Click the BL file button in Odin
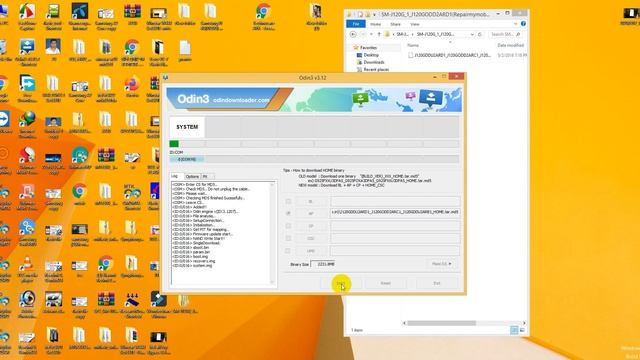The height and width of the screenshot is (360, 640). (x=311, y=201)
